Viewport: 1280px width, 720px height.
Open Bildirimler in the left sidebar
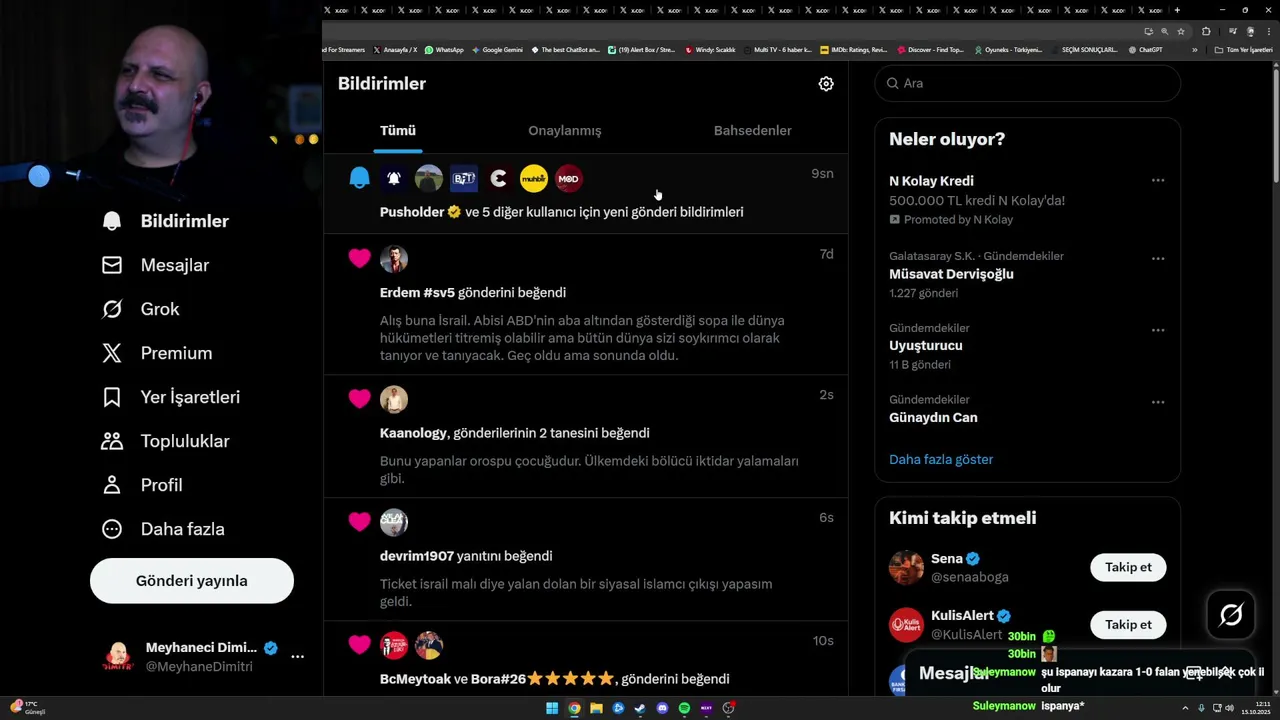click(166, 221)
